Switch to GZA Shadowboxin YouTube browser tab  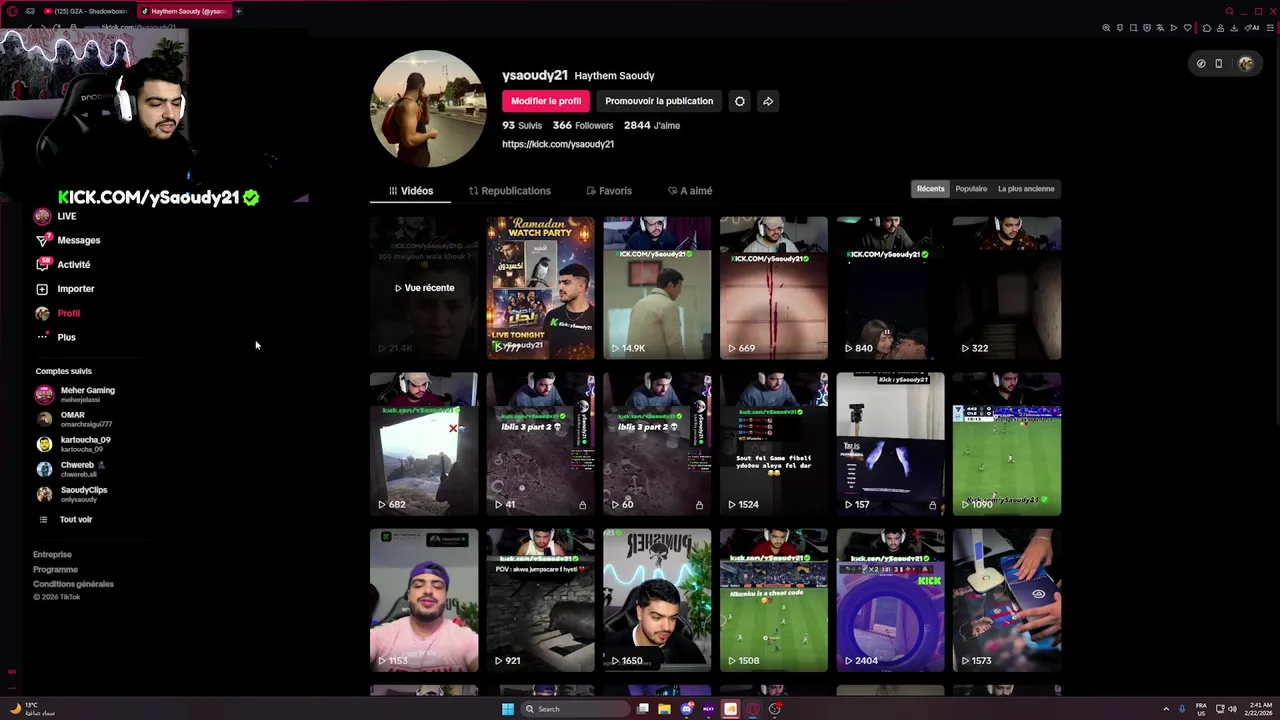tap(86, 11)
